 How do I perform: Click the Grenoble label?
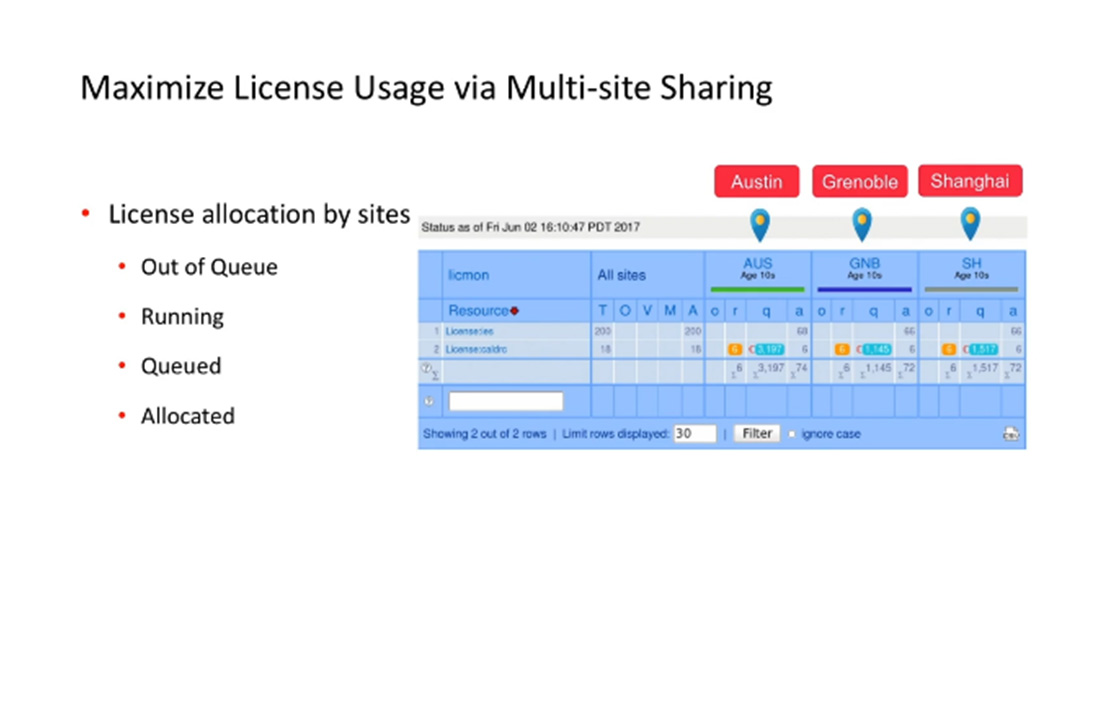pos(860,182)
